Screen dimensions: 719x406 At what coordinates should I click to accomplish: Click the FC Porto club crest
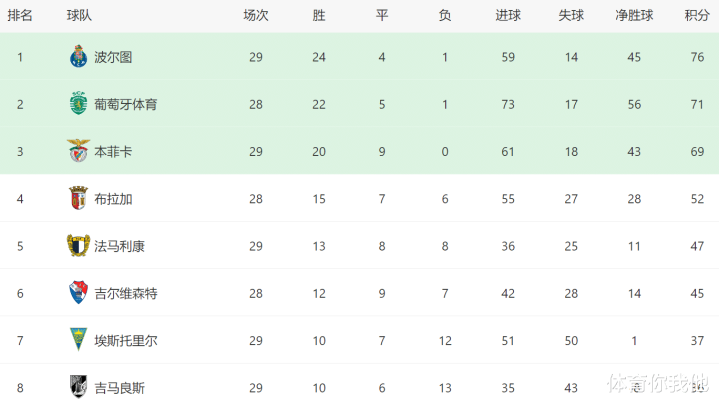coord(78,57)
